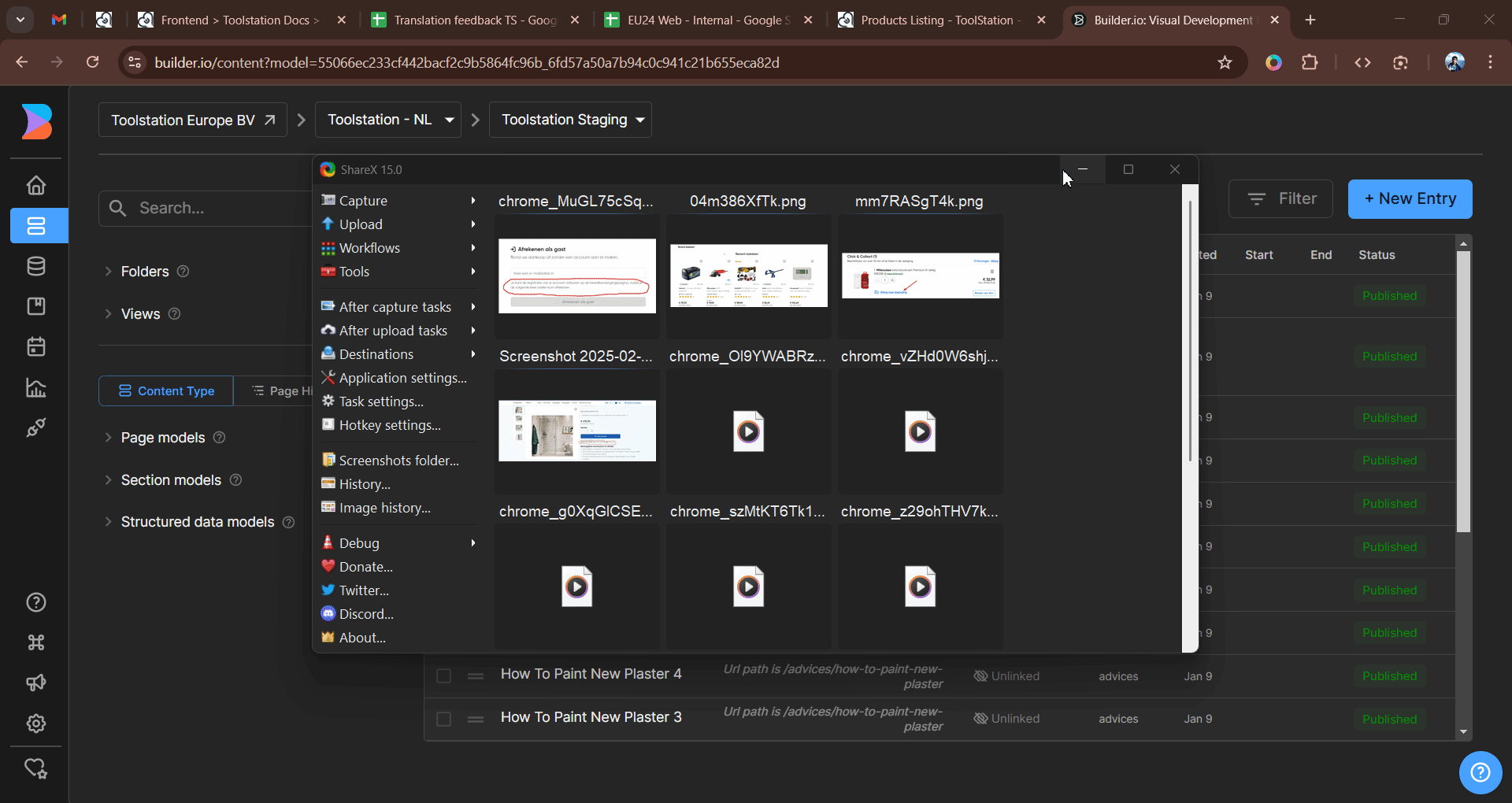Bookmark this page with the address bar star
The height and width of the screenshot is (803, 1512).
1225,62
